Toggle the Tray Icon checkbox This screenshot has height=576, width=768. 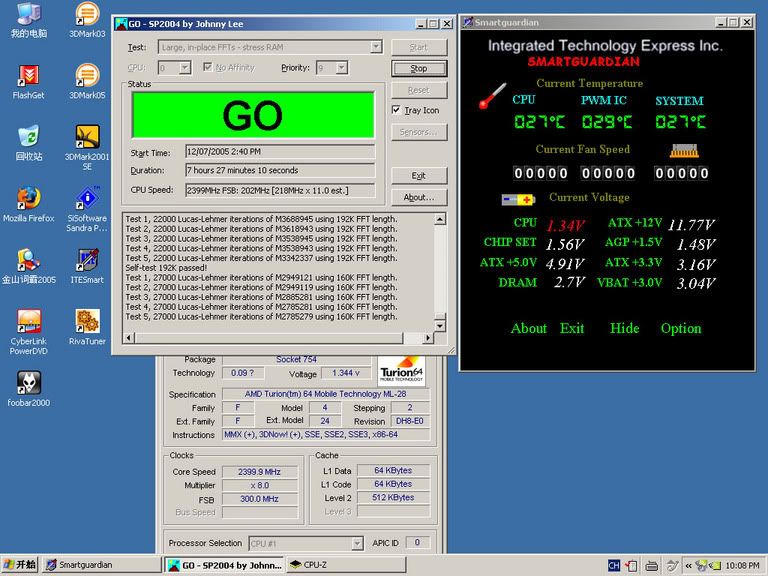click(396, 110)
